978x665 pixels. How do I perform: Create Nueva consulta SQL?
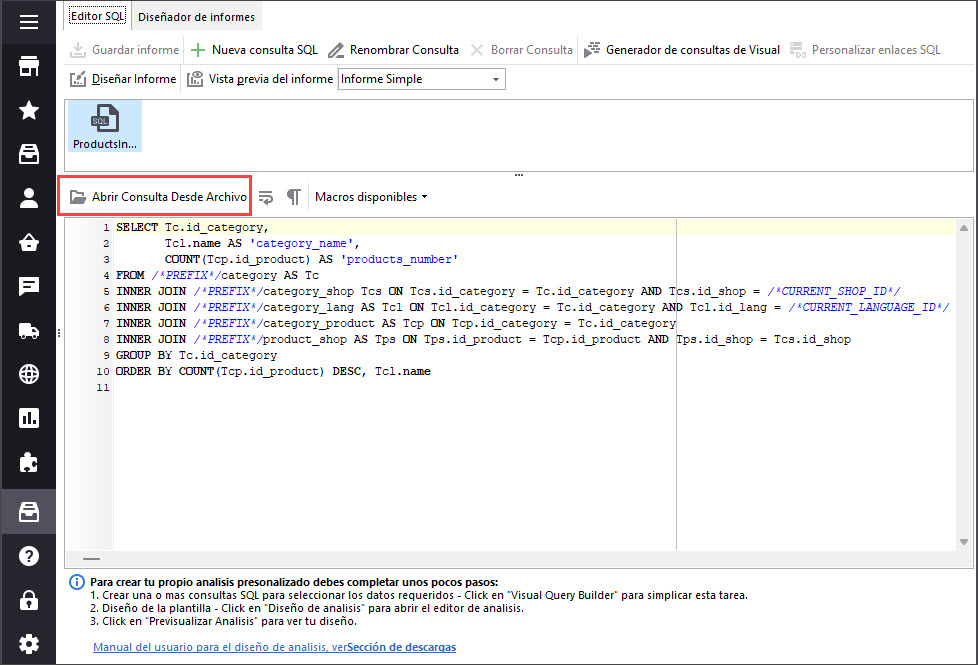254,50
